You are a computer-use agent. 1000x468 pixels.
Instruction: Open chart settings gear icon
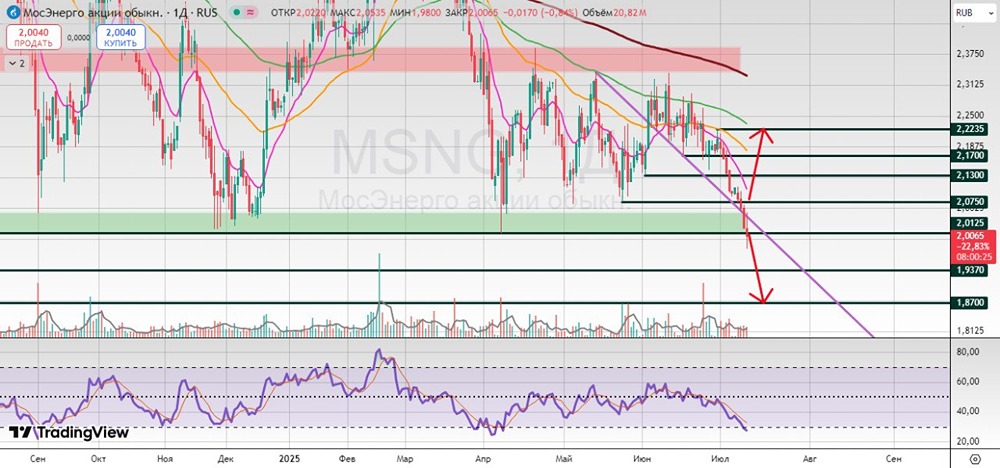coord(974,459)
